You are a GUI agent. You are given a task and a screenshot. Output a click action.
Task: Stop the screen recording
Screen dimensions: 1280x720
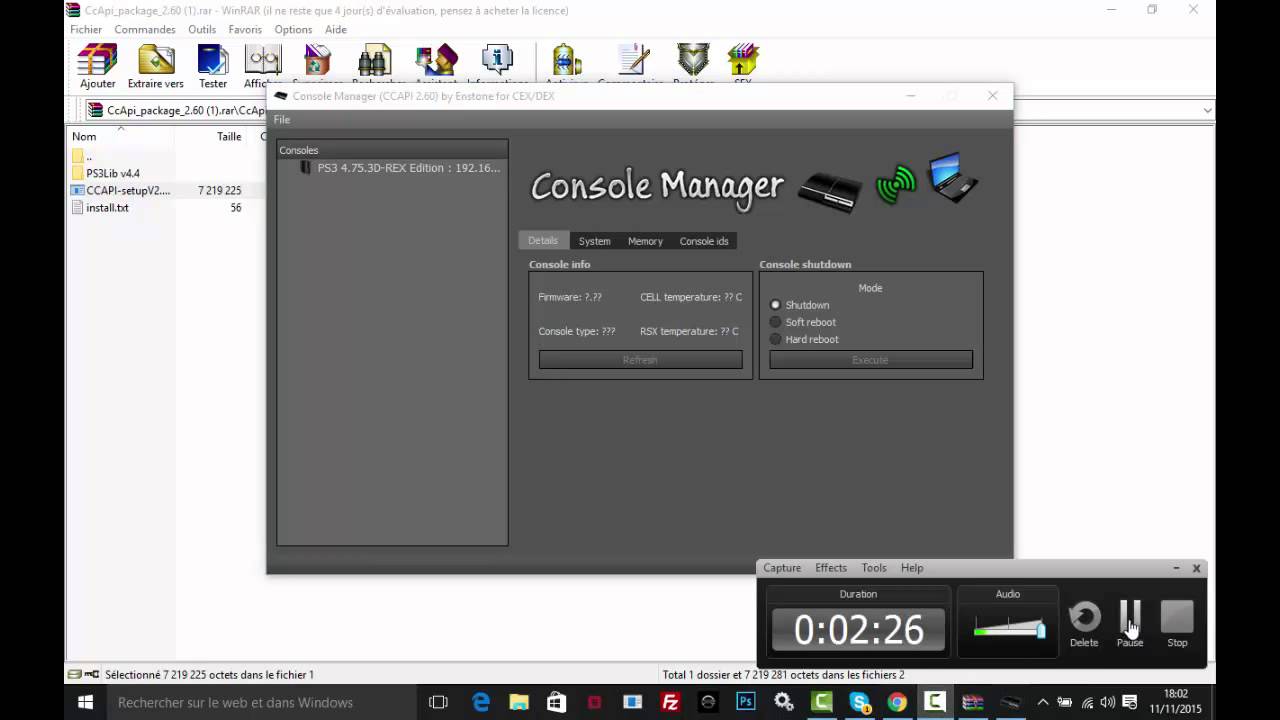coord(1177,624)
